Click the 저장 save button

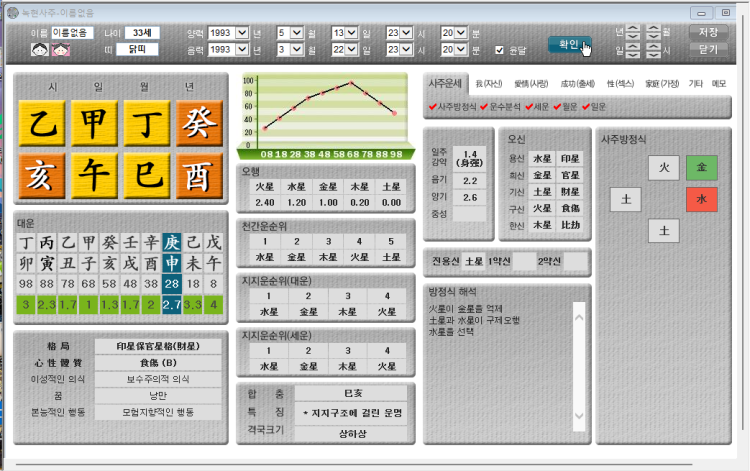(708, 32)
